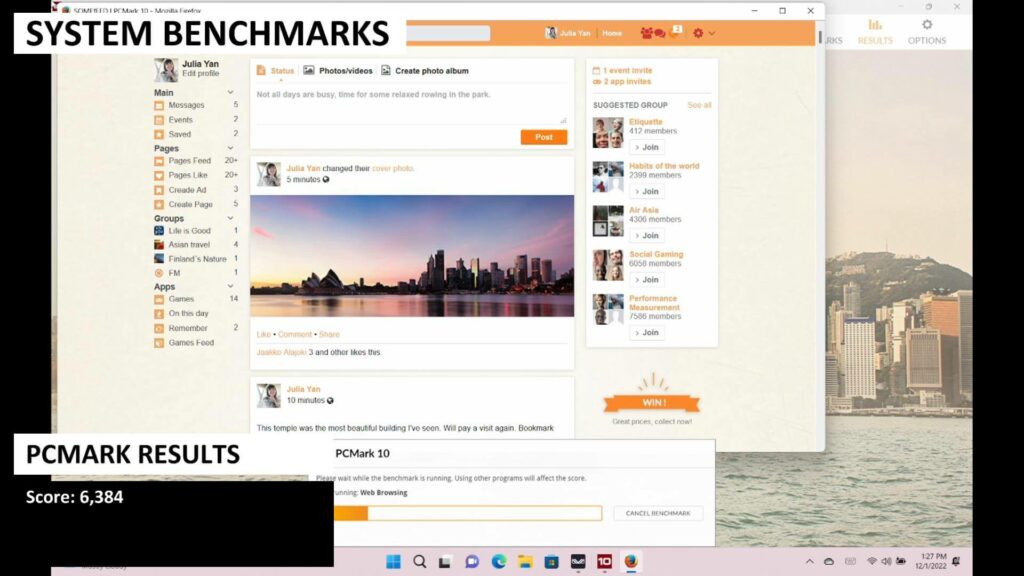Select the Status tab in composer
Screen dimensions: 1024x576
pyautogui.click(x=276, y=71)
